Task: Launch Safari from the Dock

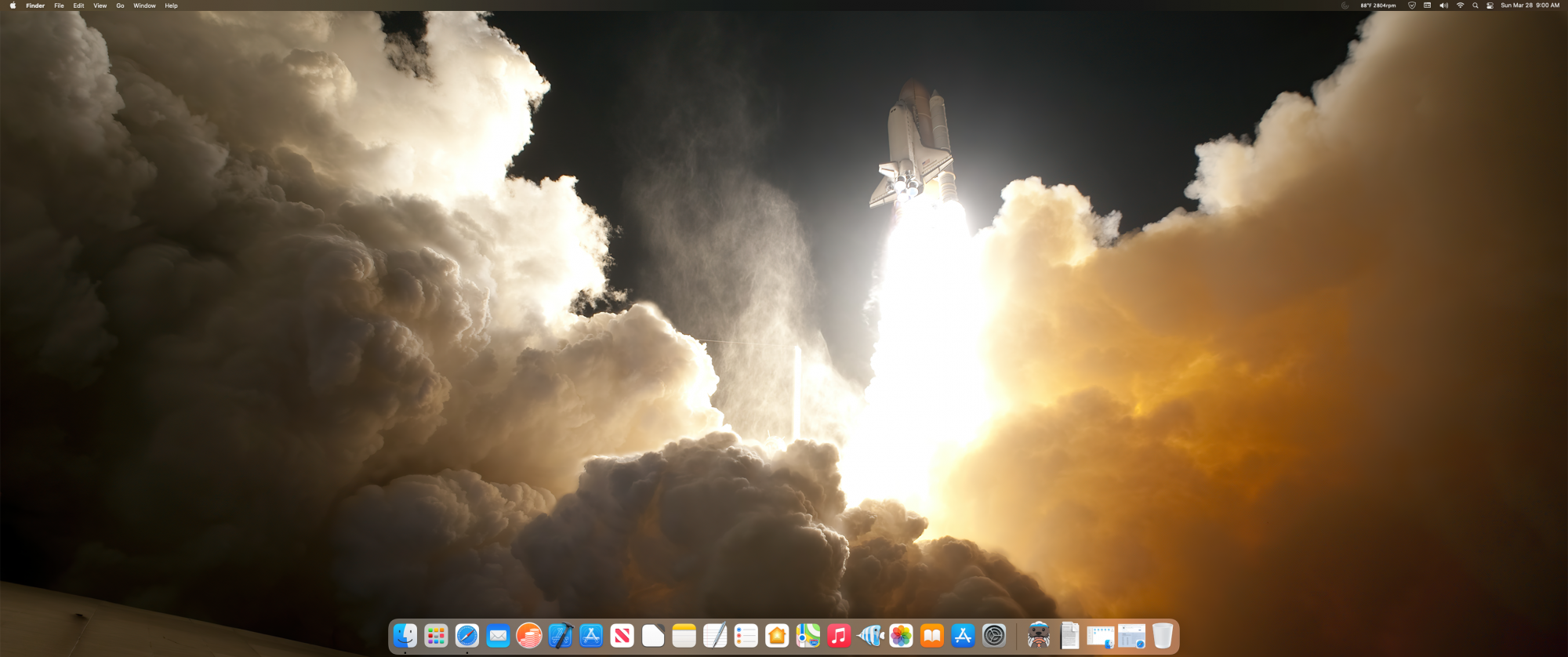Action: [467, 636]
